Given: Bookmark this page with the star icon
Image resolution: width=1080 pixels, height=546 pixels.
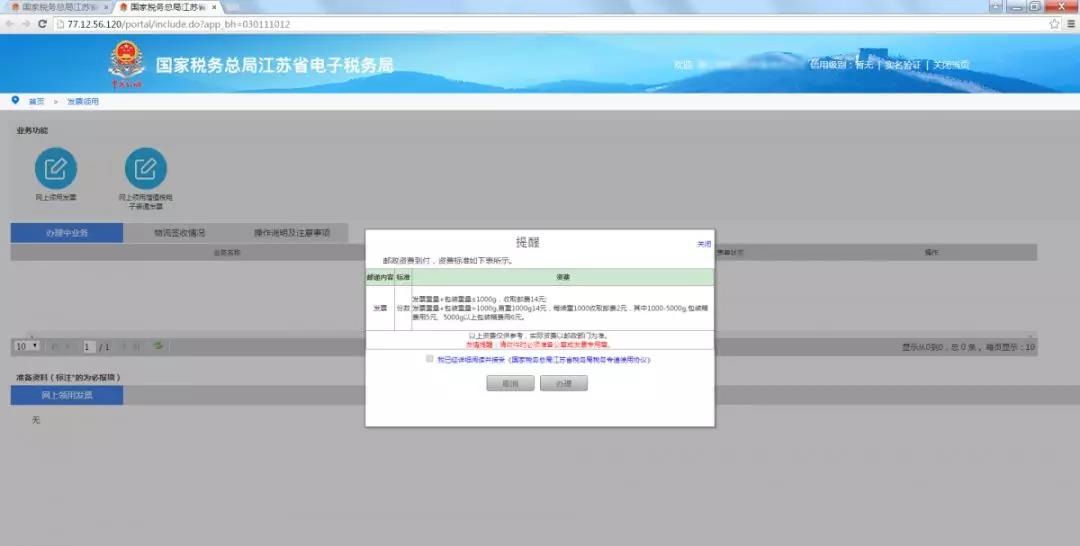Looking at the screenshot, I should click(x=1054, y=23).
